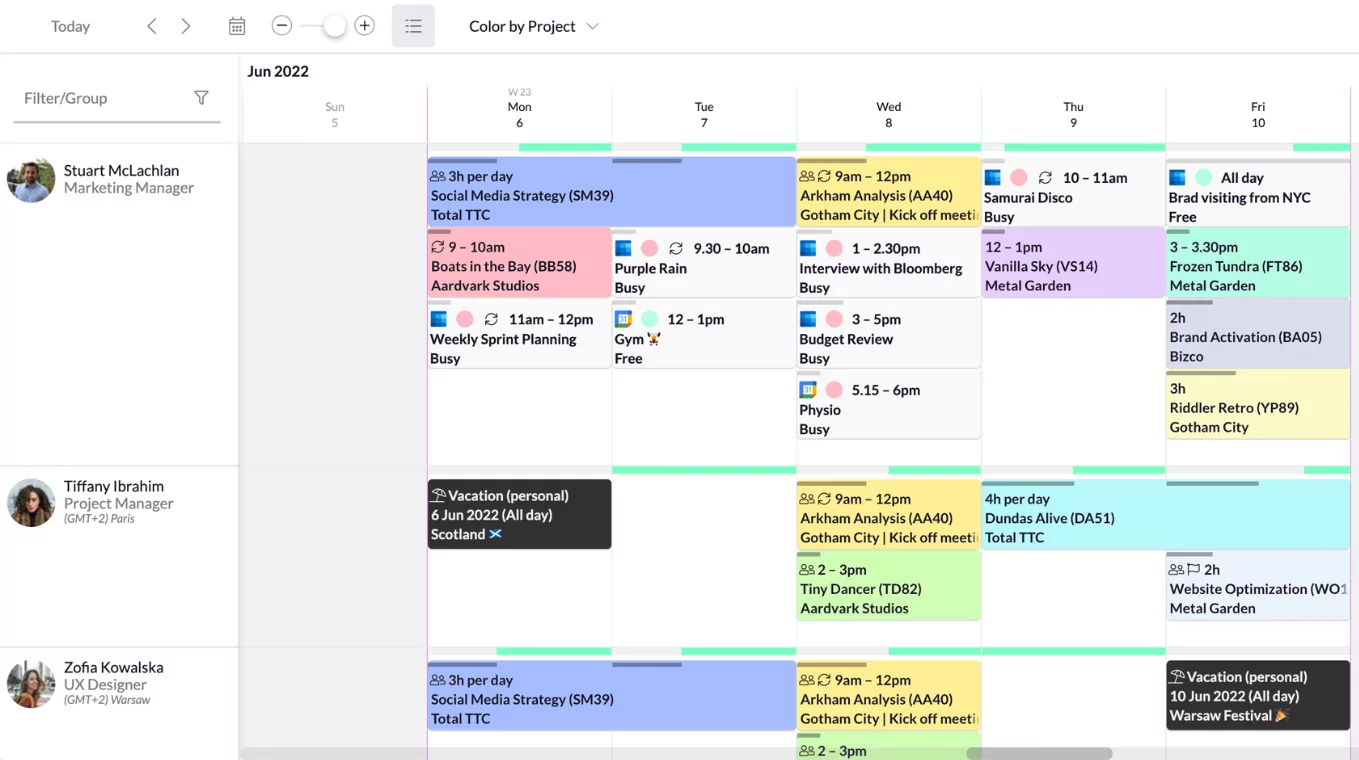
Task: Adjust the zoom level slider handle
Action: (335, 26)
